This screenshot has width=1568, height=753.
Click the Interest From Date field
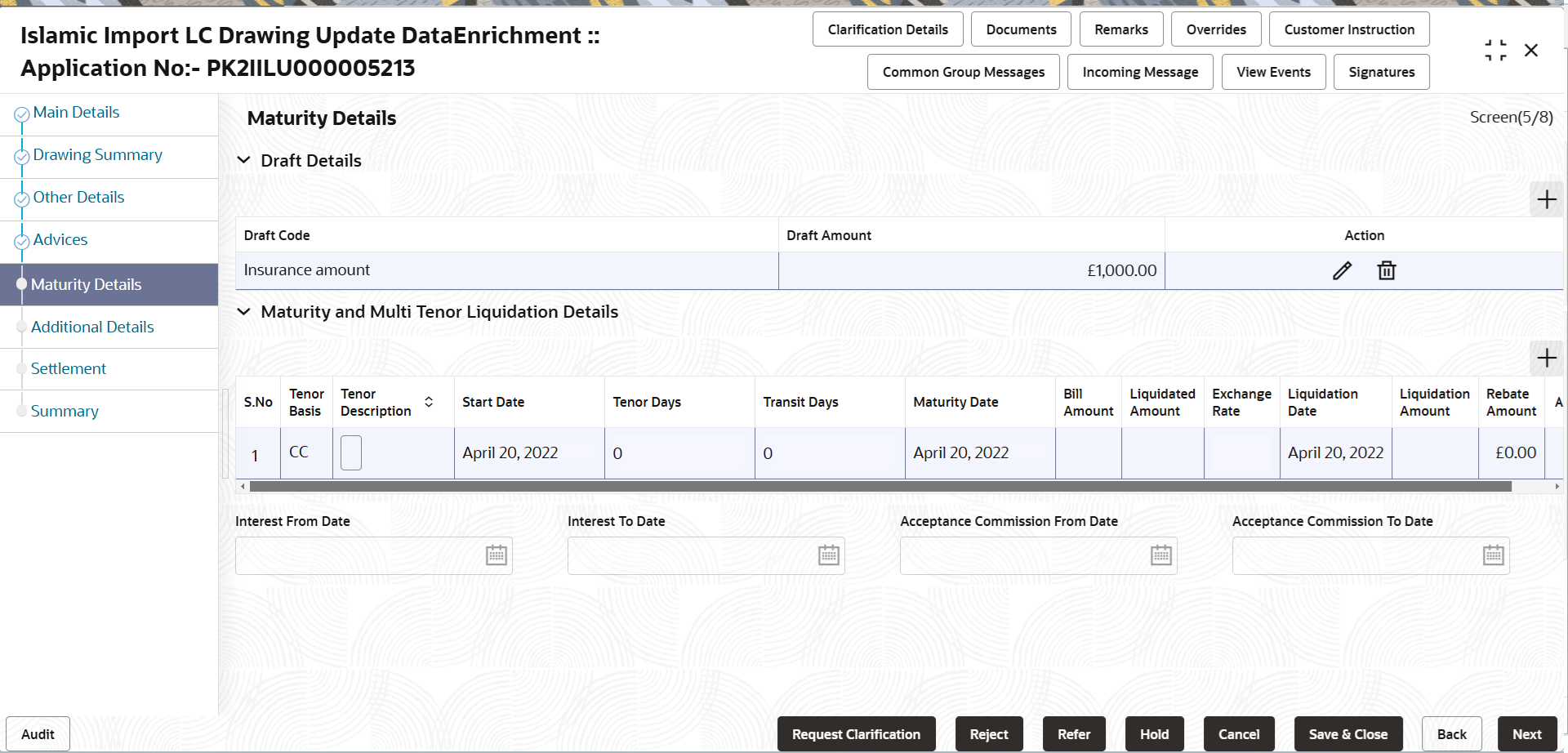(374, 555)
